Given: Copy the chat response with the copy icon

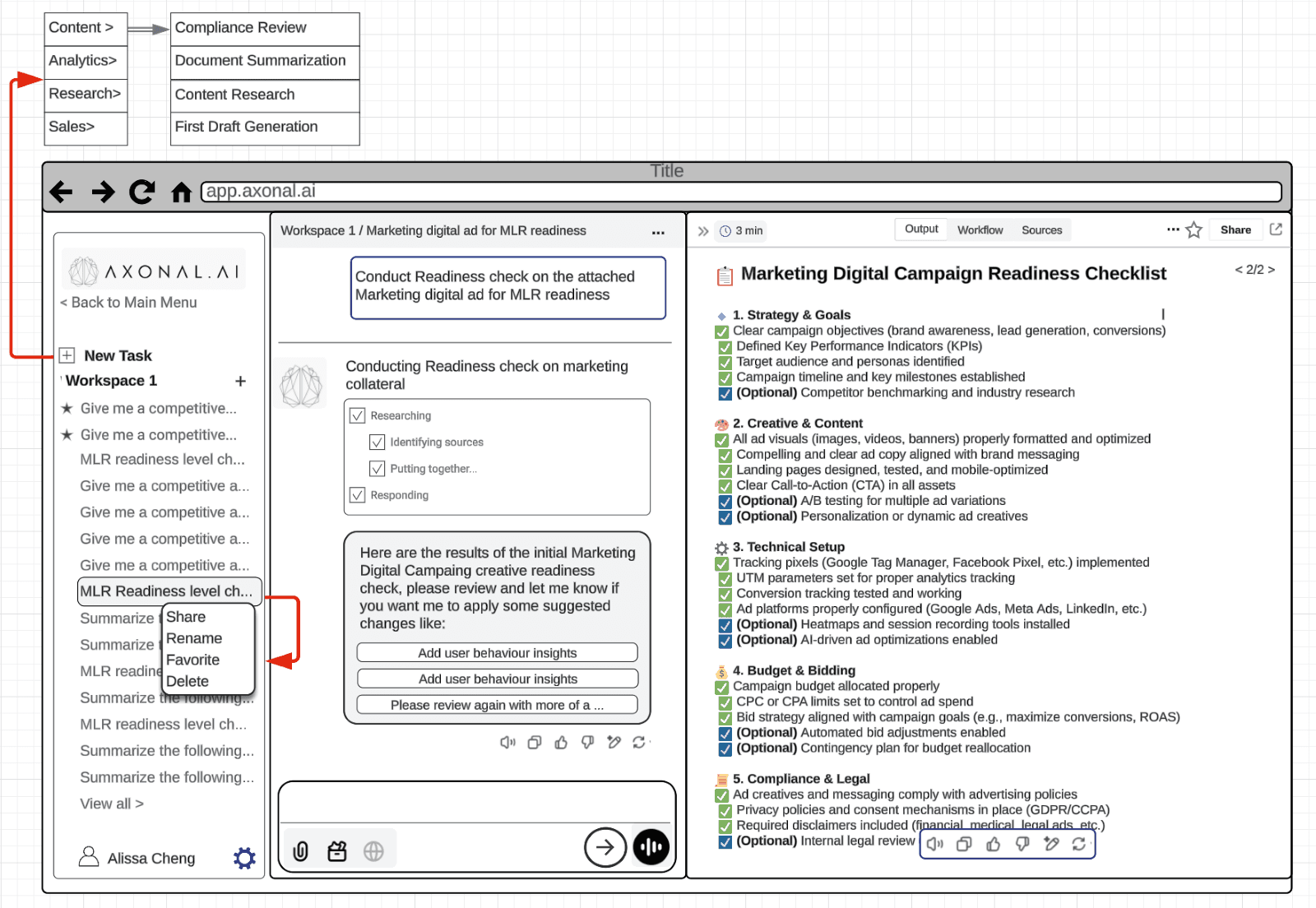Looking at the screenshot, I should [535, 743].
